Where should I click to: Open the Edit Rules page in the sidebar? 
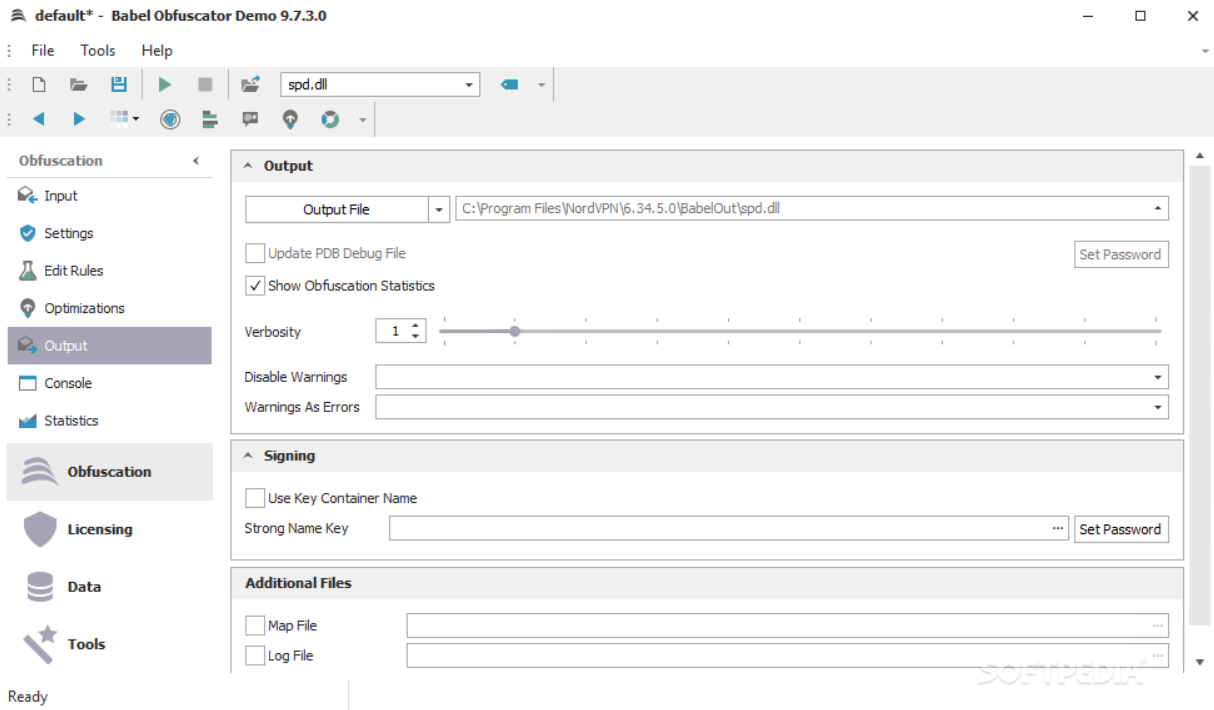[109, 271]
